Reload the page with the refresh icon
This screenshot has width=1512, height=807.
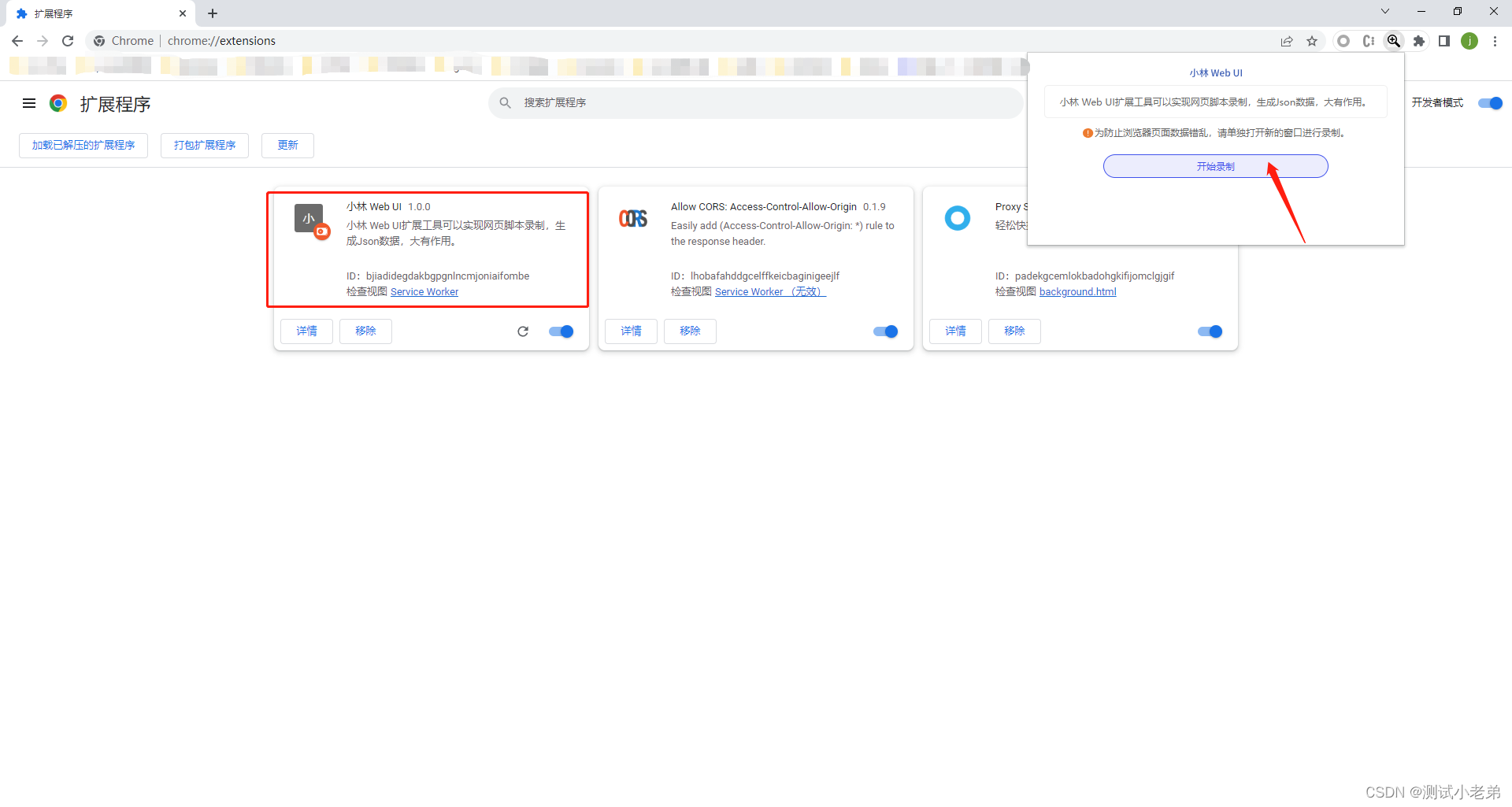[68, 41]
